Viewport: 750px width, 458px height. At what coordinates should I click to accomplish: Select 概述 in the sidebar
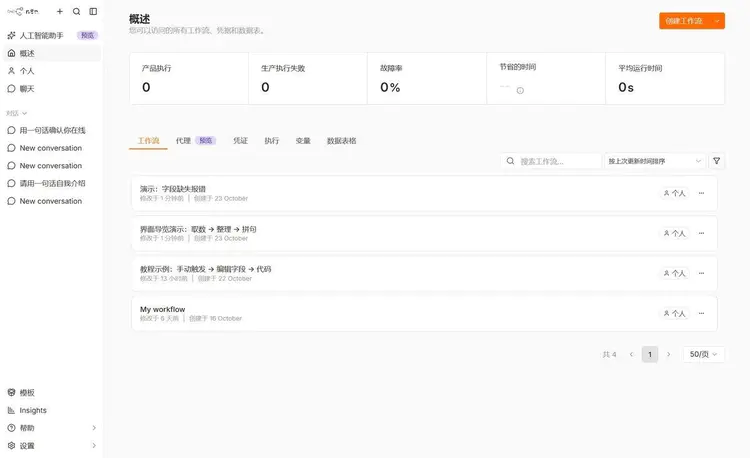(52, 53)
